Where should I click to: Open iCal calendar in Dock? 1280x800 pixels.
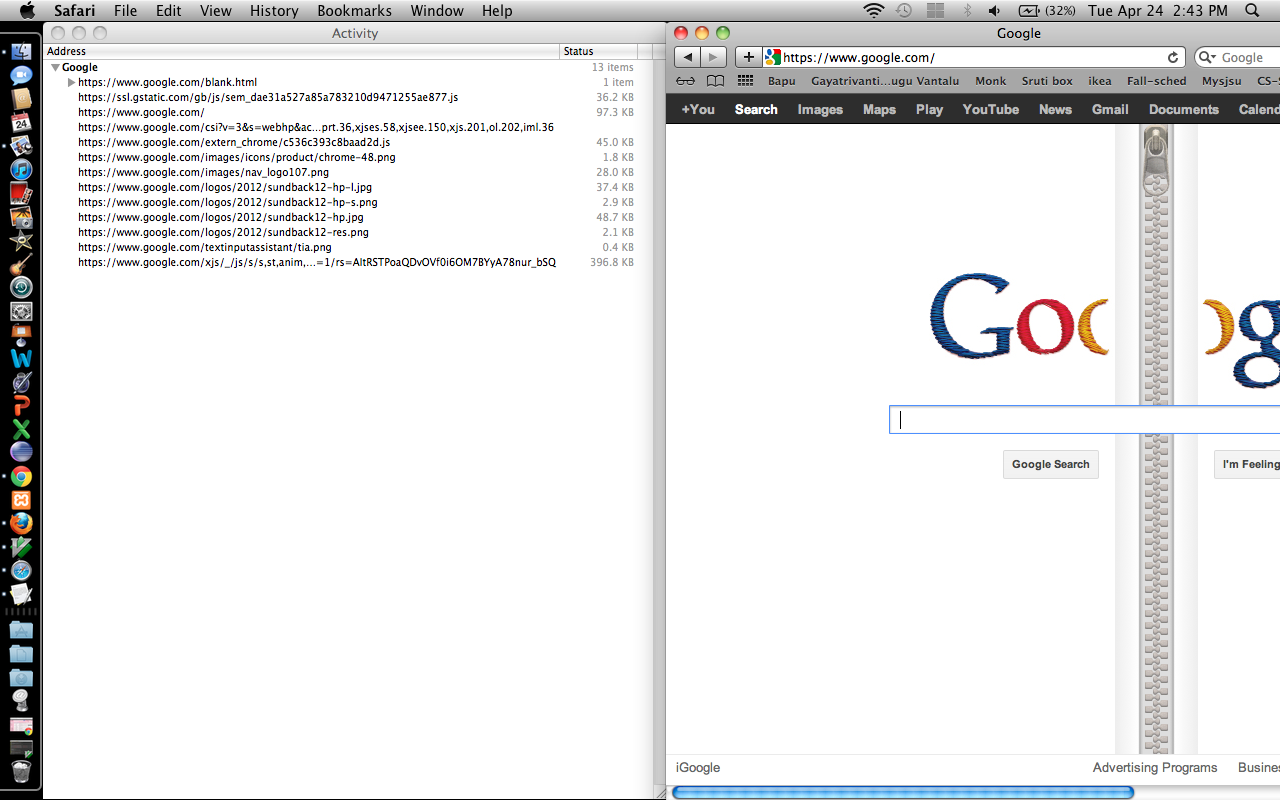click(x=21, y=123)
